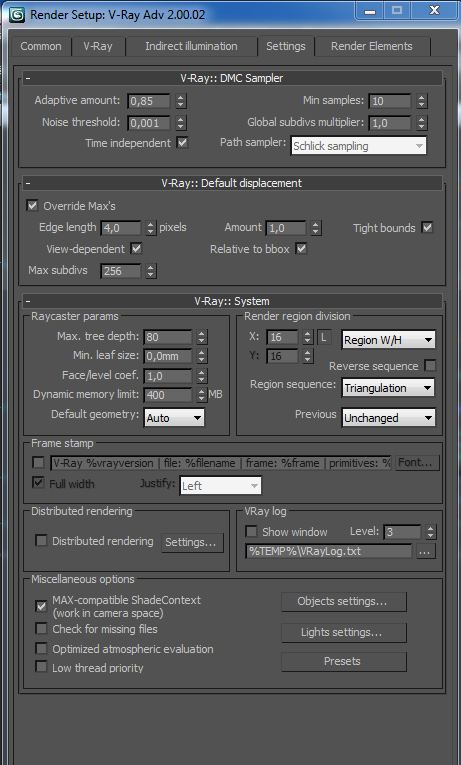Click the region Y value spinner
The image size is (461, 765).
coord(307,356)
